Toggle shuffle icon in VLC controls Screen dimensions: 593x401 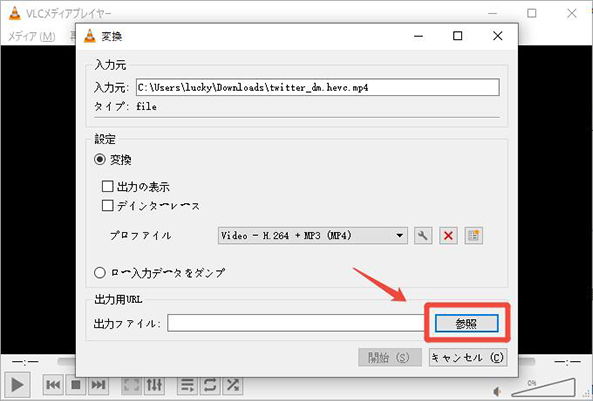click(233, 385)
